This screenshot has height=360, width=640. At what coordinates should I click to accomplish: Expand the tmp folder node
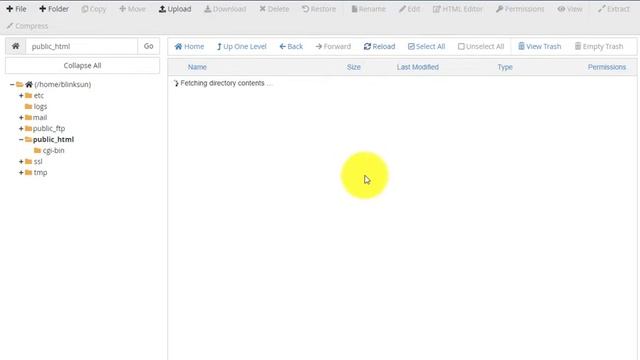pos(21,173)
